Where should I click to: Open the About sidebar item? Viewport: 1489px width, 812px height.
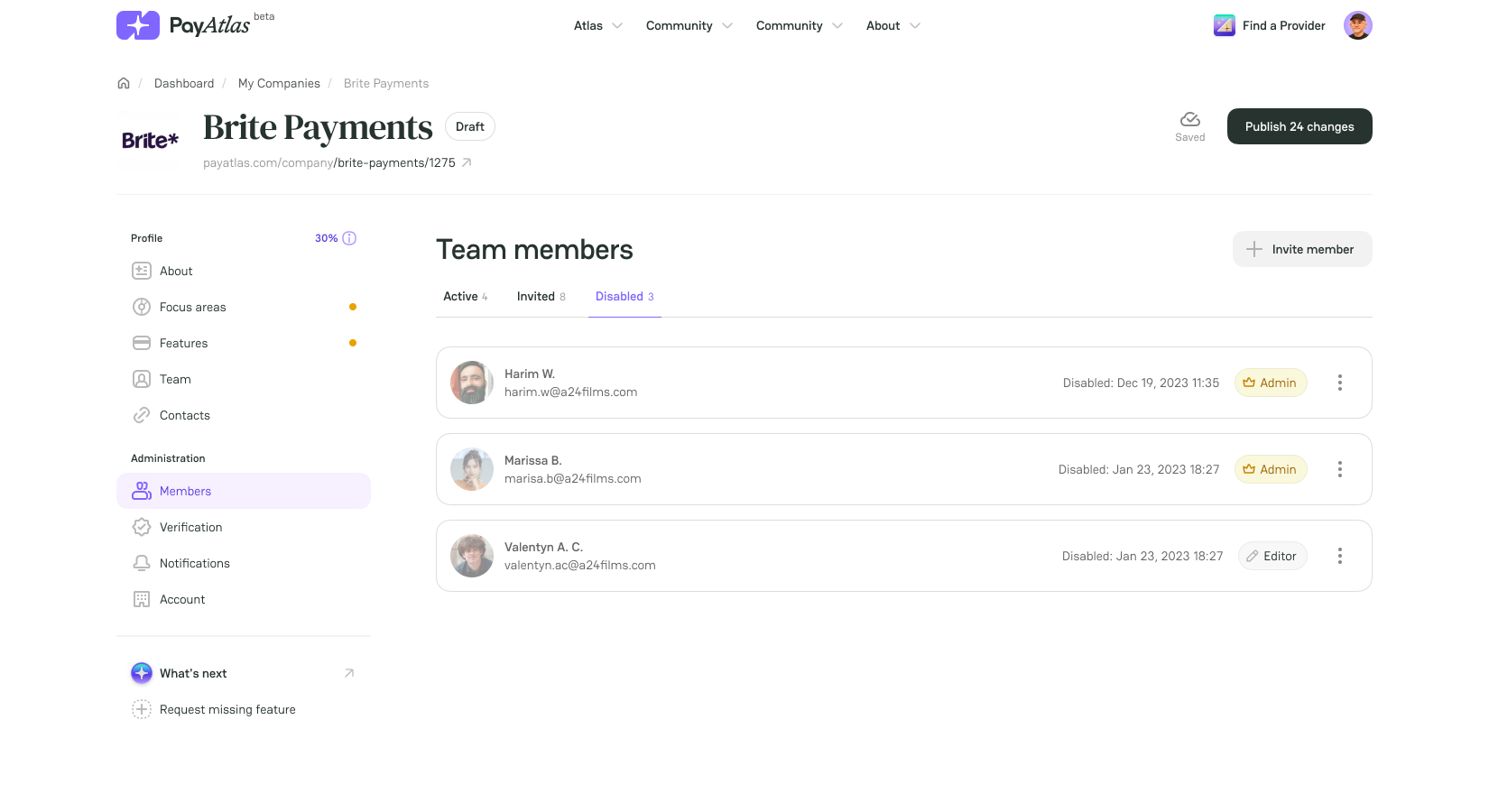point(244,271)
